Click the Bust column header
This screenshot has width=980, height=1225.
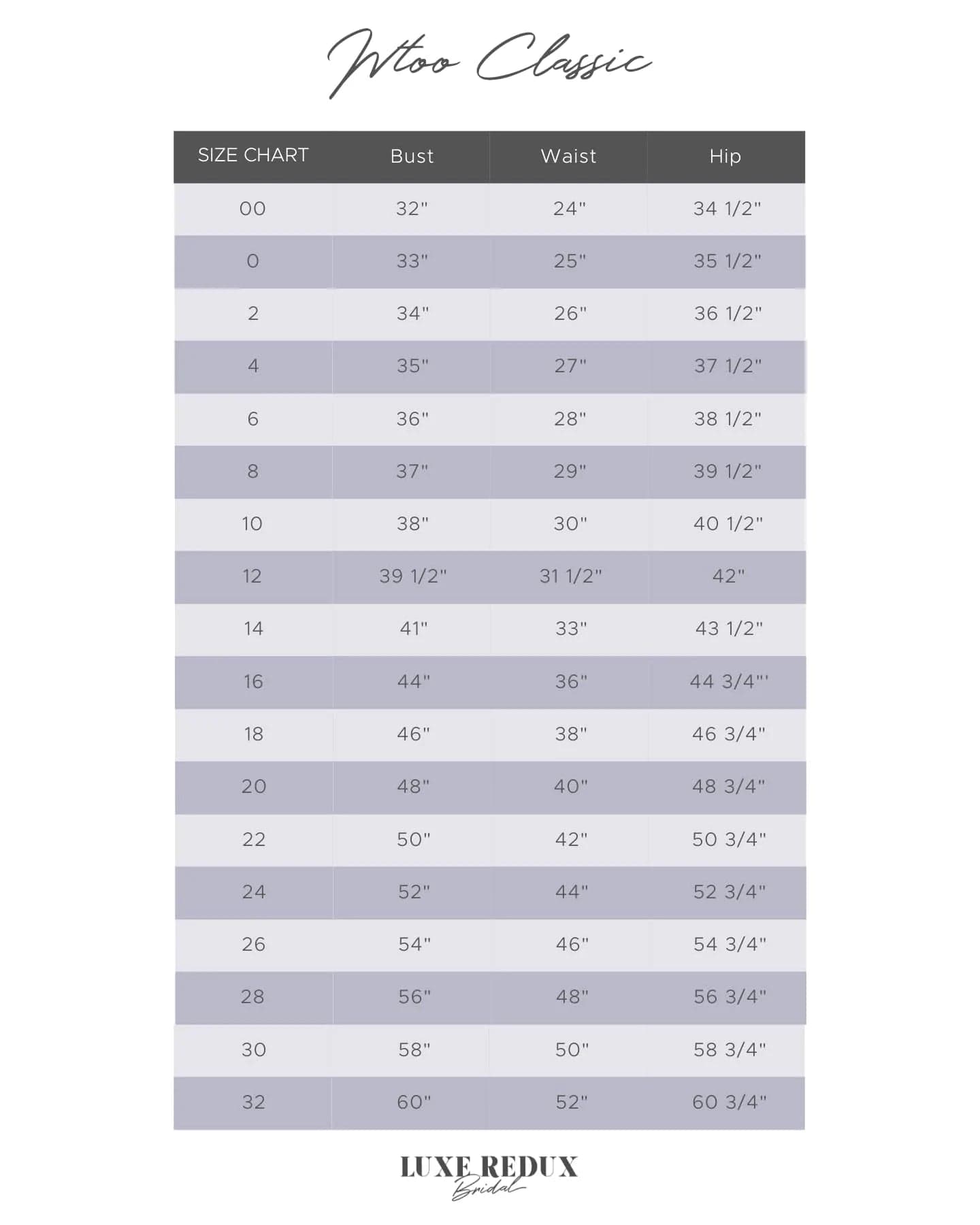412,157
